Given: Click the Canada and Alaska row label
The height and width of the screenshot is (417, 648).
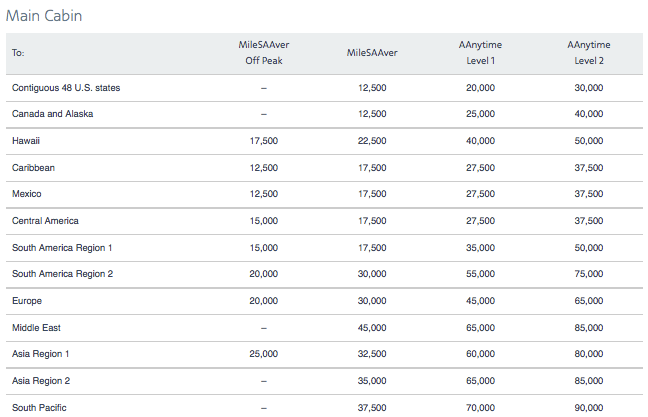Looking at the screenshot, I should click(52, 114).
